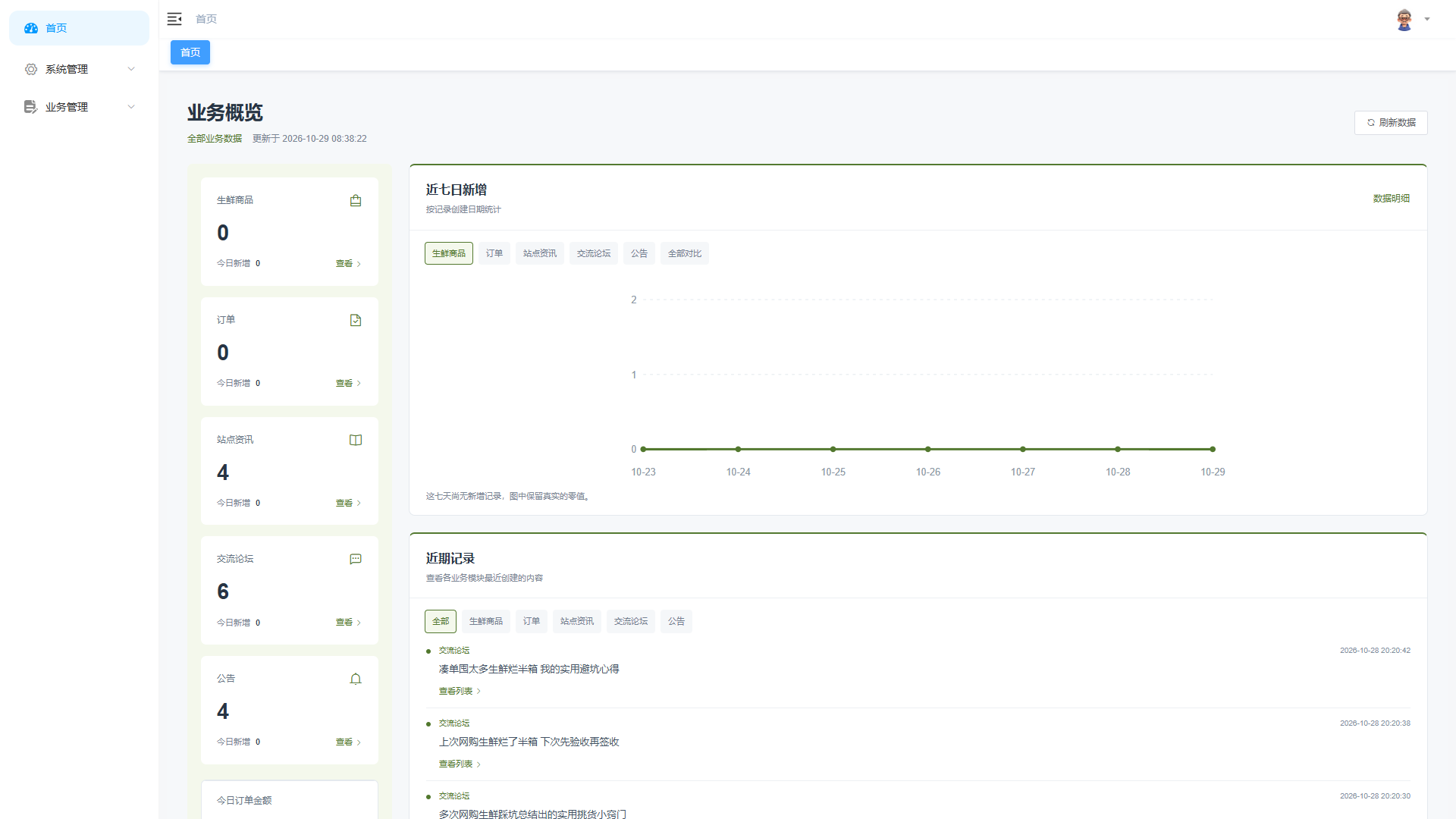Toggle the sidebar collapse hamburger icon
1456x819 pixels.
pos(174,19)
